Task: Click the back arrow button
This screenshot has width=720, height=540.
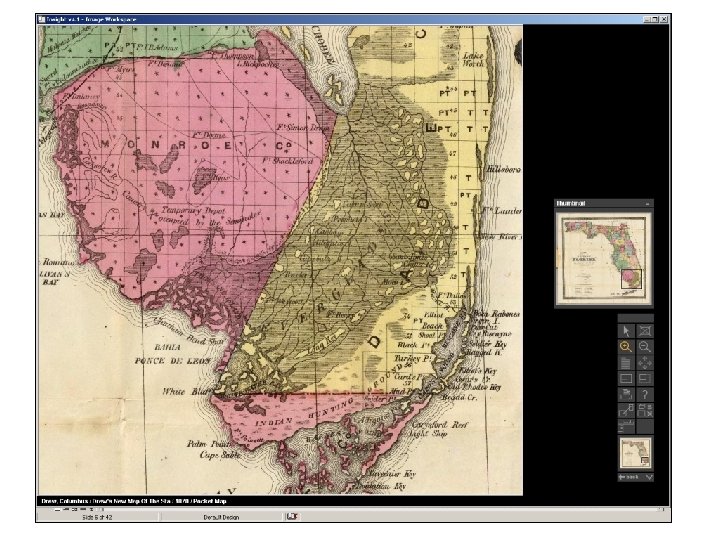Action: pos(630,477)
